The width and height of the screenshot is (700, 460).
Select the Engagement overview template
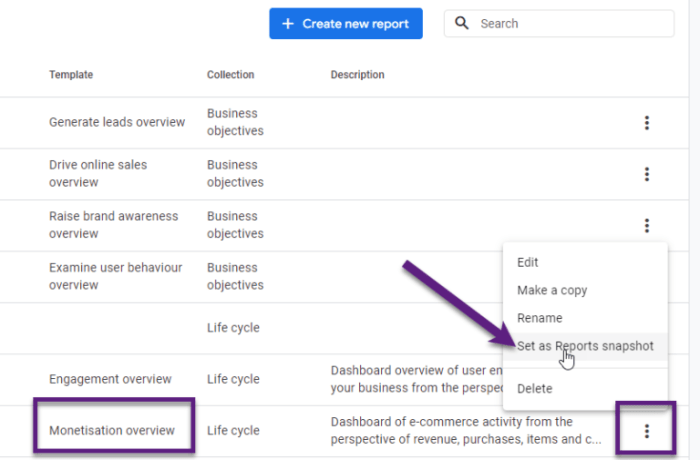(110, 379)
